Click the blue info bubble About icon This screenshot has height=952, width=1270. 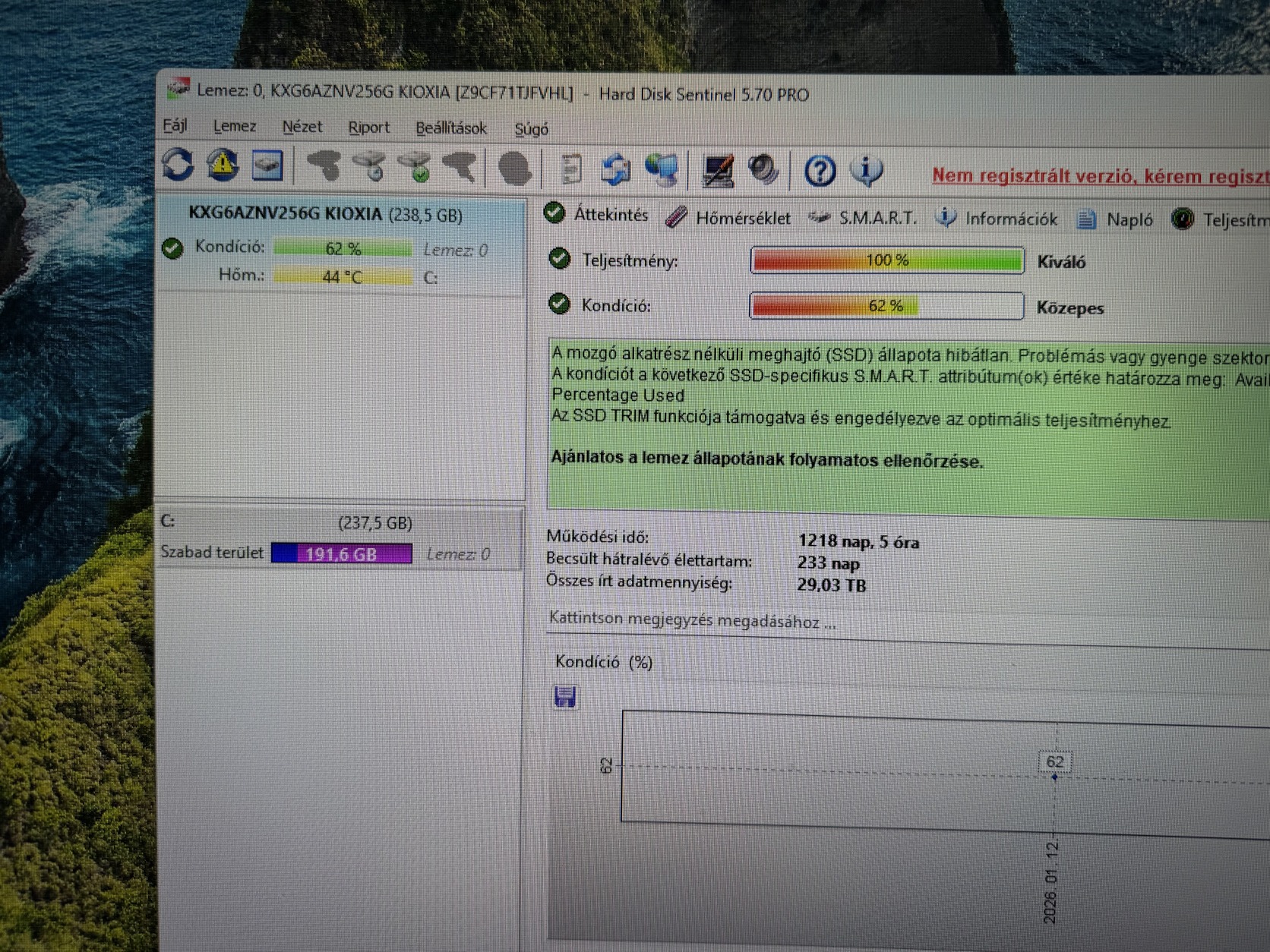[866, 172]
